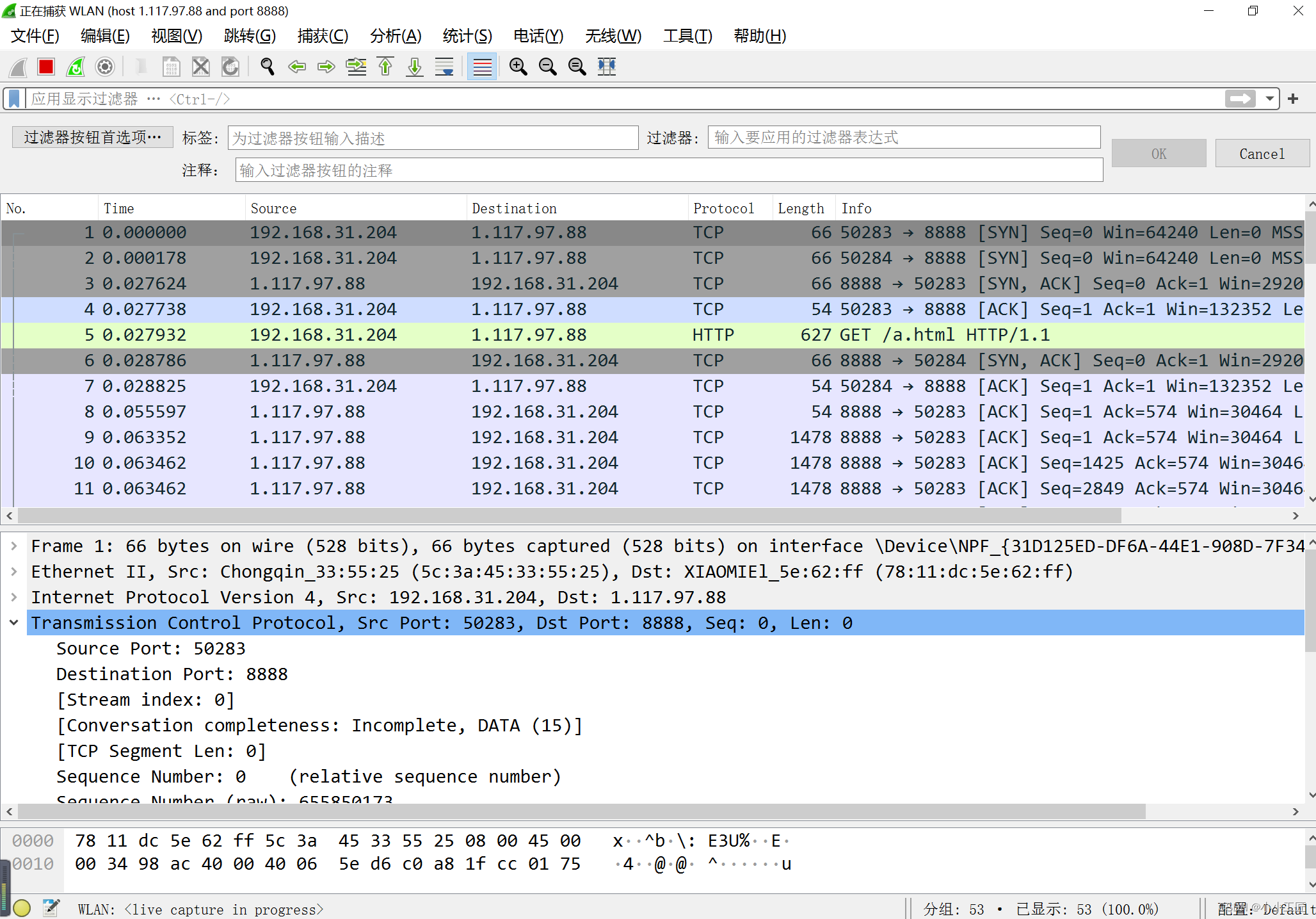This screenshot has width=1316, height=919.
Task: Zoom in on packet text
Action: tap(518, 67)
